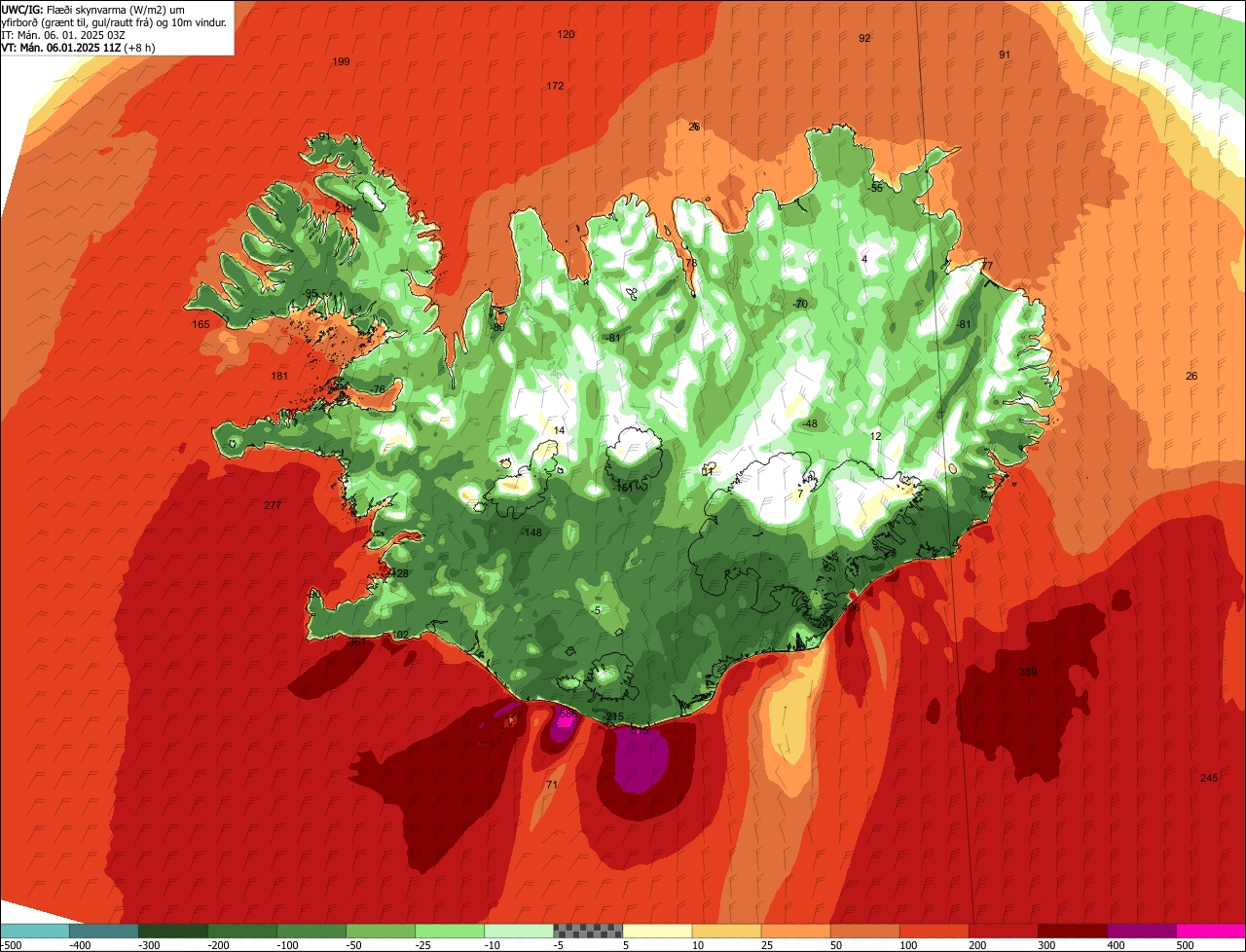The height and width of the screenshot is (952, 1246).
Task: Click the '-500' legend label
Action: [x=12, y=945]
